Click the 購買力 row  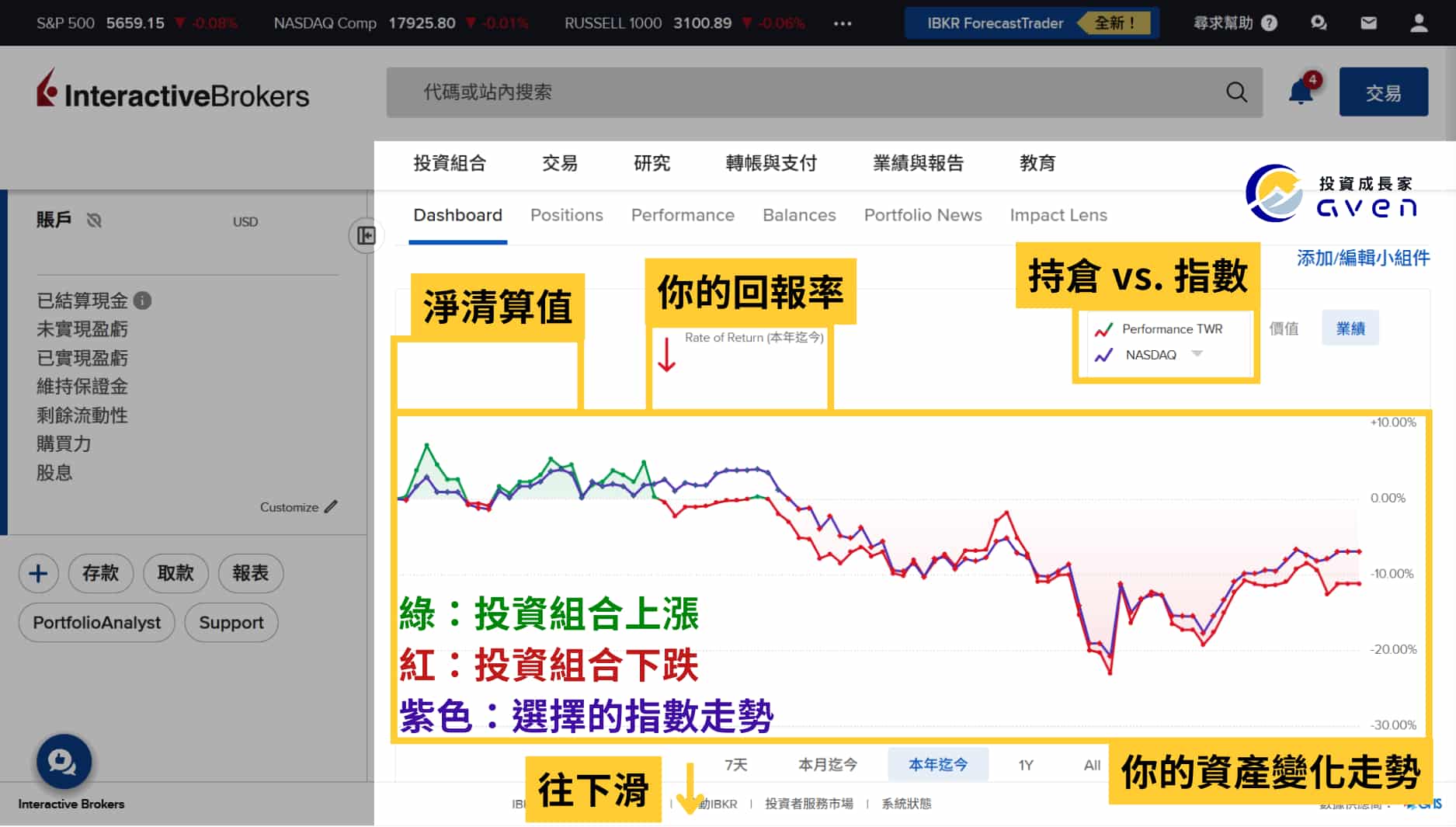point(64,444)
